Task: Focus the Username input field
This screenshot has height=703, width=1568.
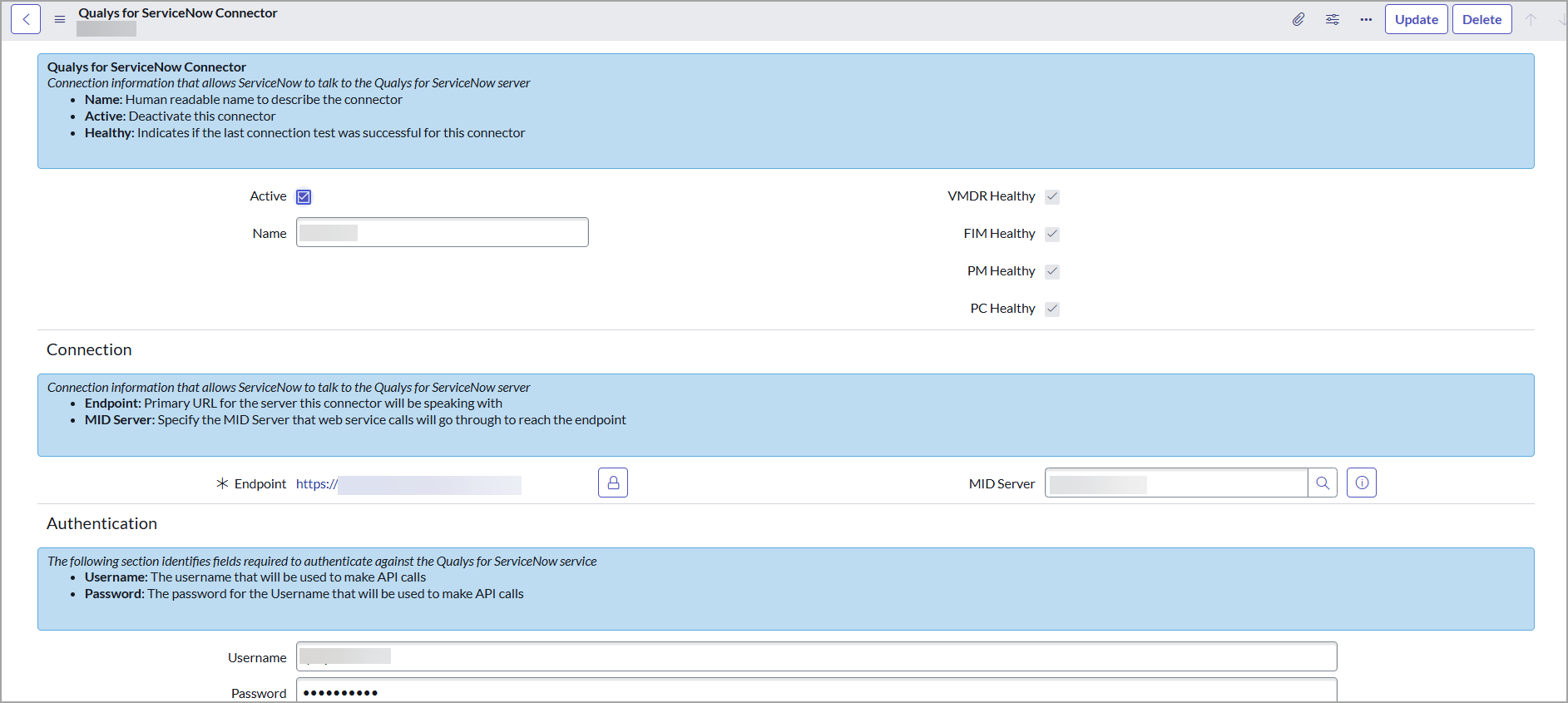Action: coord(817,656)
